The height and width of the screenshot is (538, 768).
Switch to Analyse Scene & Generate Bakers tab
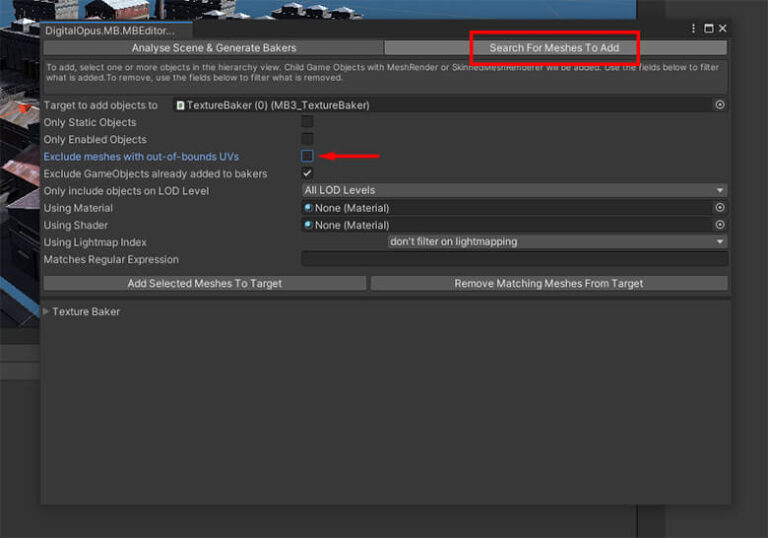[x=213, y=48]
